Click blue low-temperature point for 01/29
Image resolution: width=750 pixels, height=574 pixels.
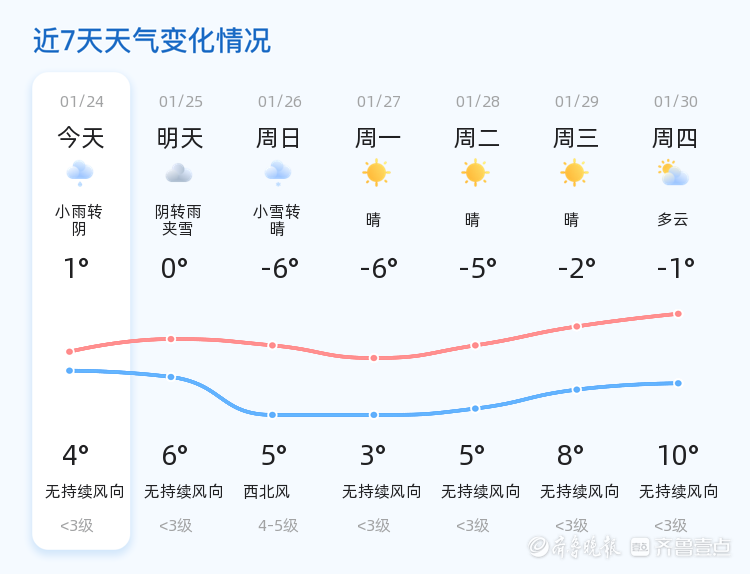tap(576, 389)
